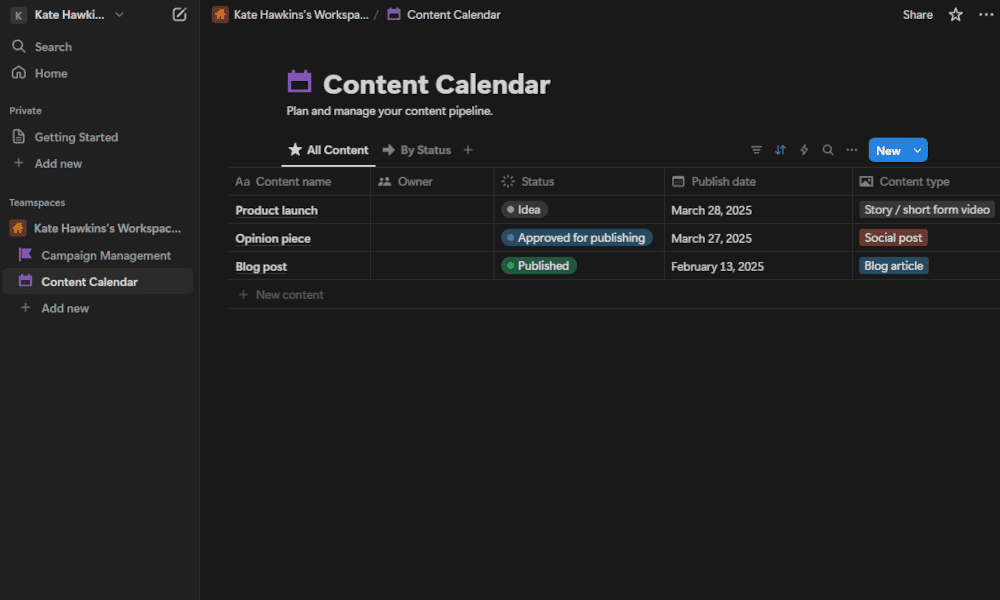
Task: Open the Product launch entry
Action: [276, 210]
